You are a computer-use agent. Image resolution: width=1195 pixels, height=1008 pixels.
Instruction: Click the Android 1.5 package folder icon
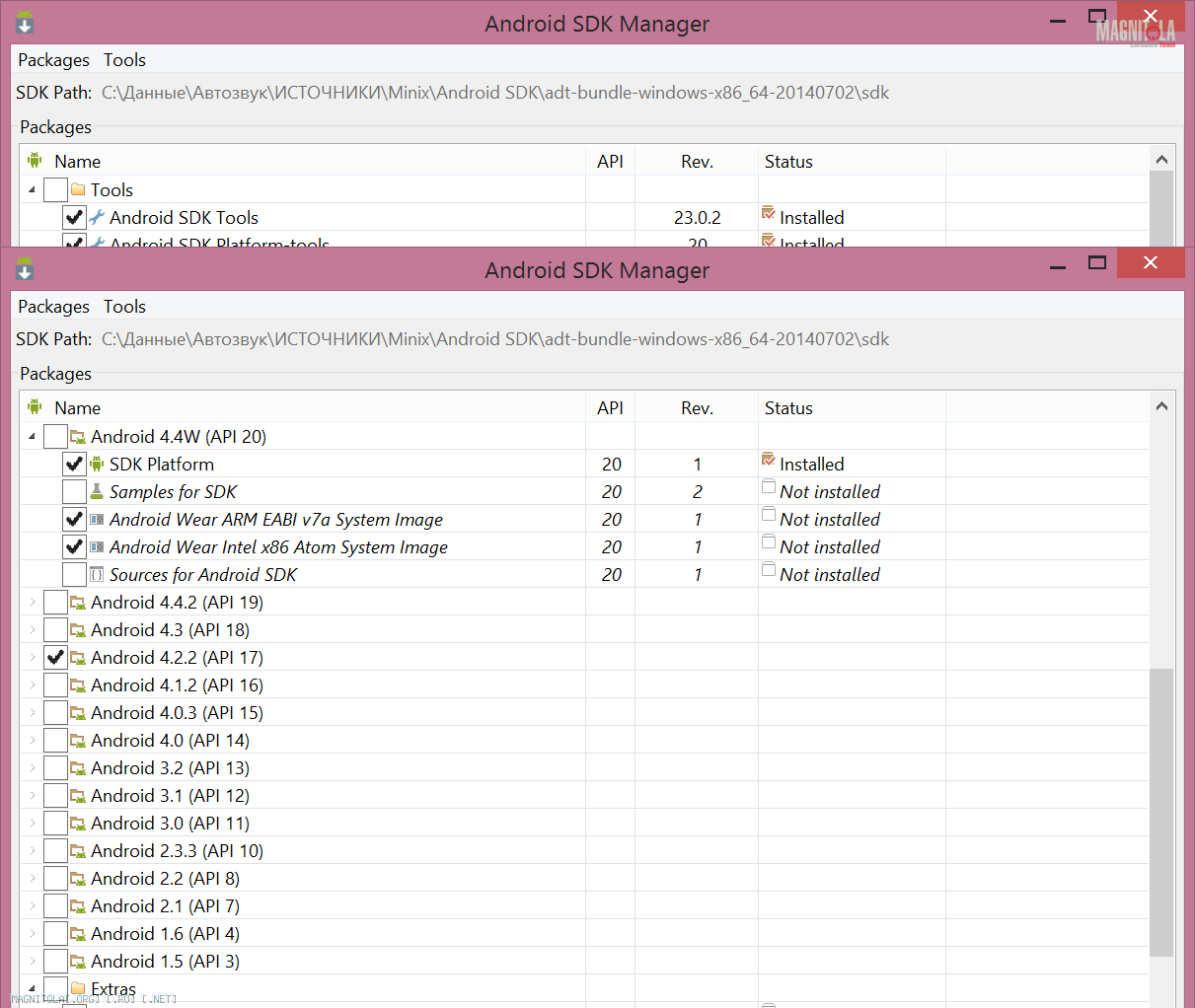[x=78, y=961]
